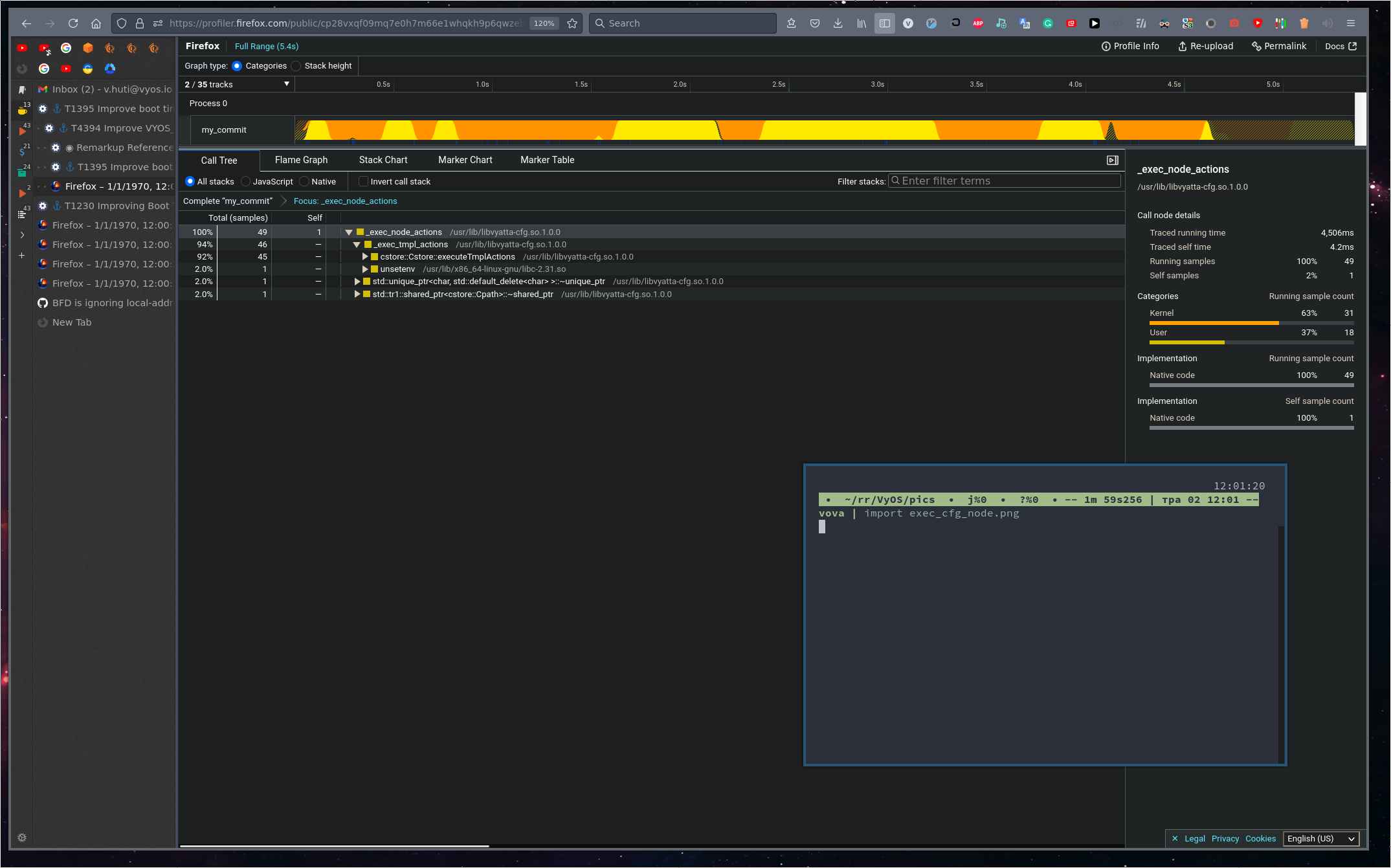1391x868 pixels.
Task: Open sidebar settings gear icon
Action: [x=22, y=838]
